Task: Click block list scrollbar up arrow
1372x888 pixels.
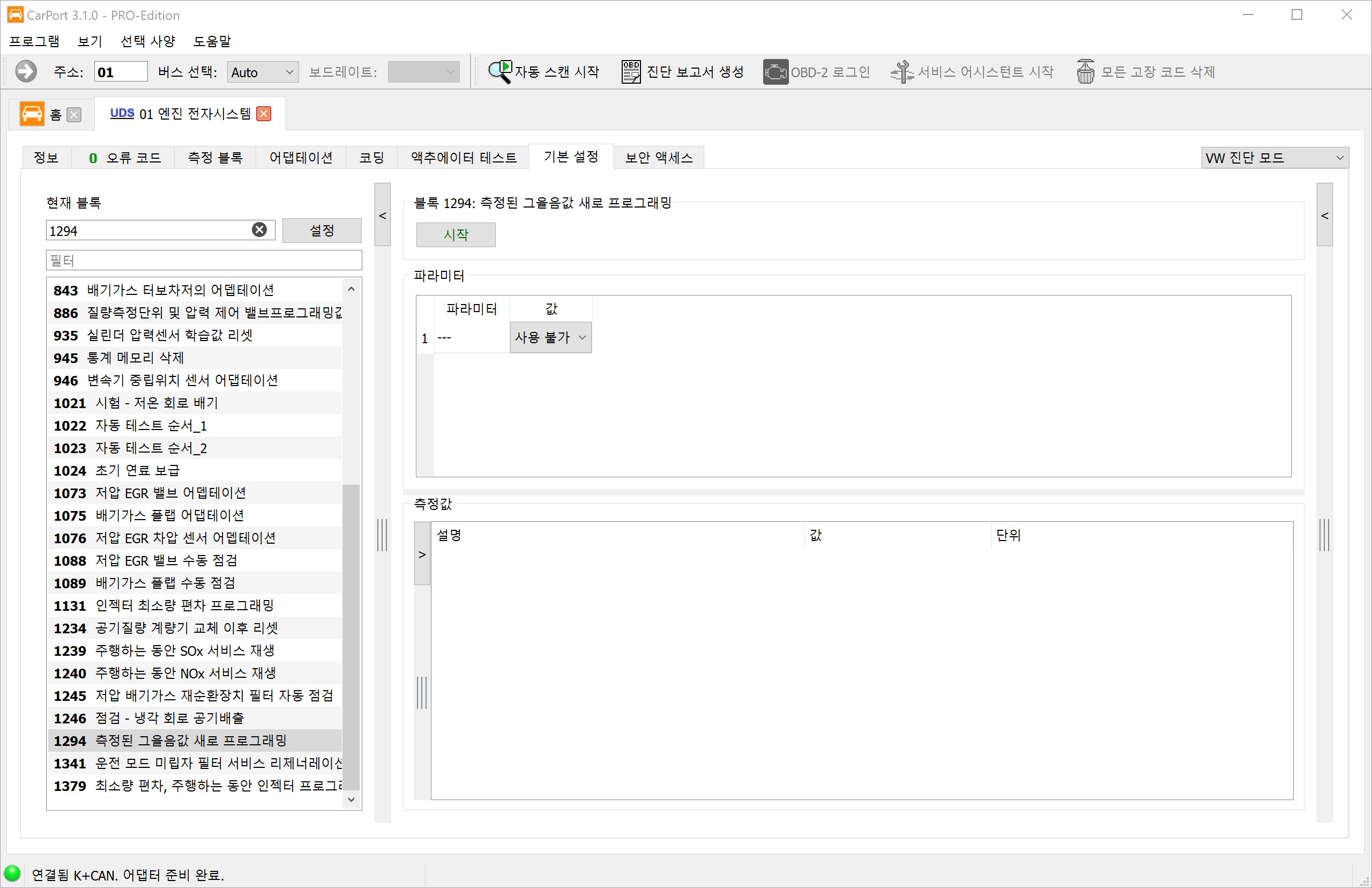Action: pyautogui.click(x=351, y=289)
